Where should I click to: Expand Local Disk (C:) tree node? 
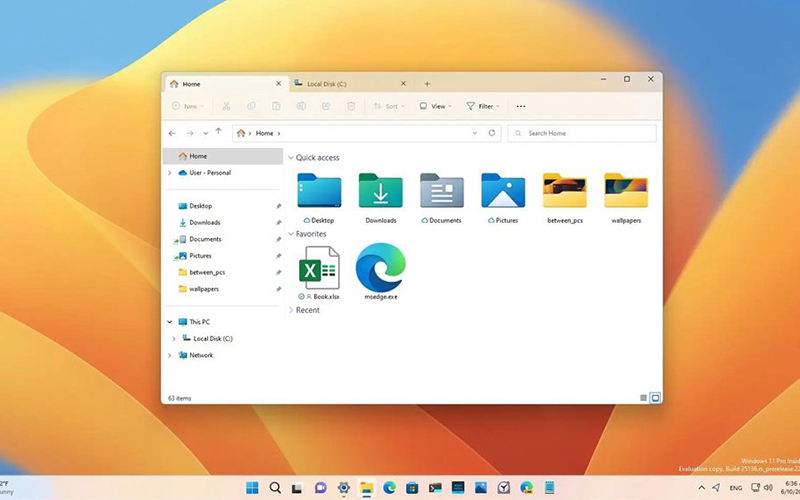[173, 339]
